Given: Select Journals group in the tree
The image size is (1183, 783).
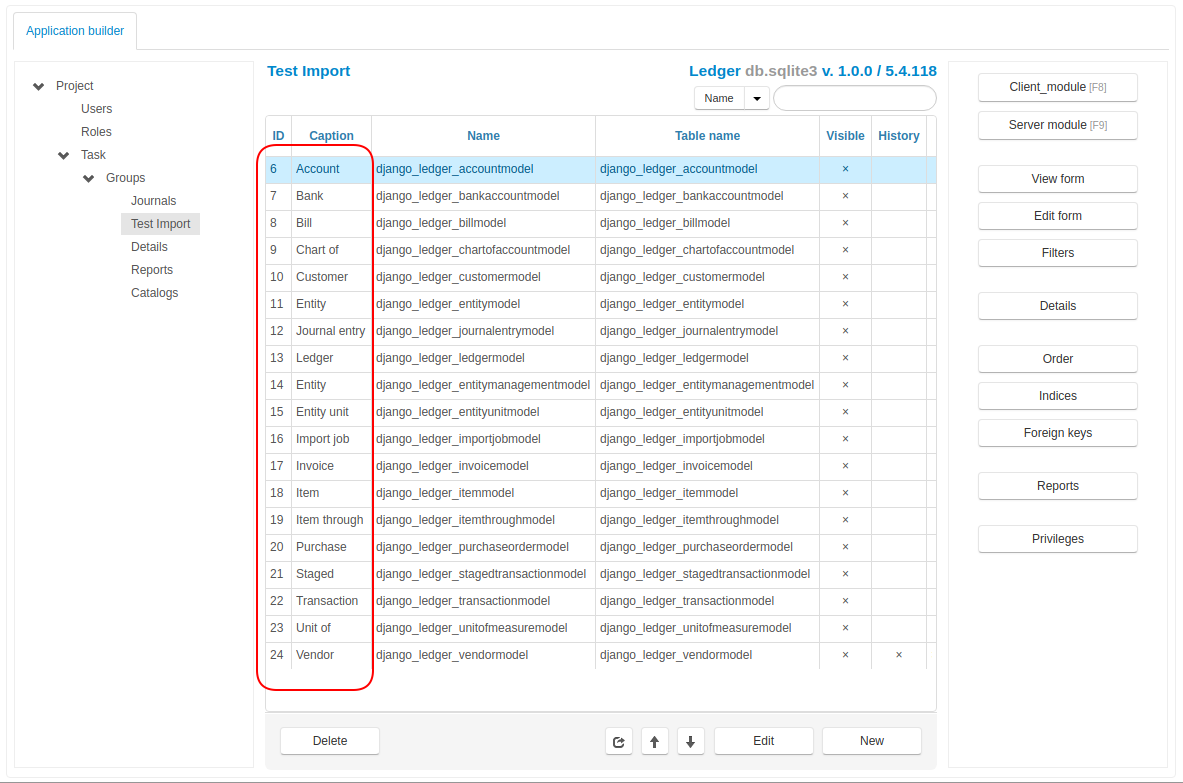Looking at the screenshot, I should pyautogui.click(x=153, y=201).
